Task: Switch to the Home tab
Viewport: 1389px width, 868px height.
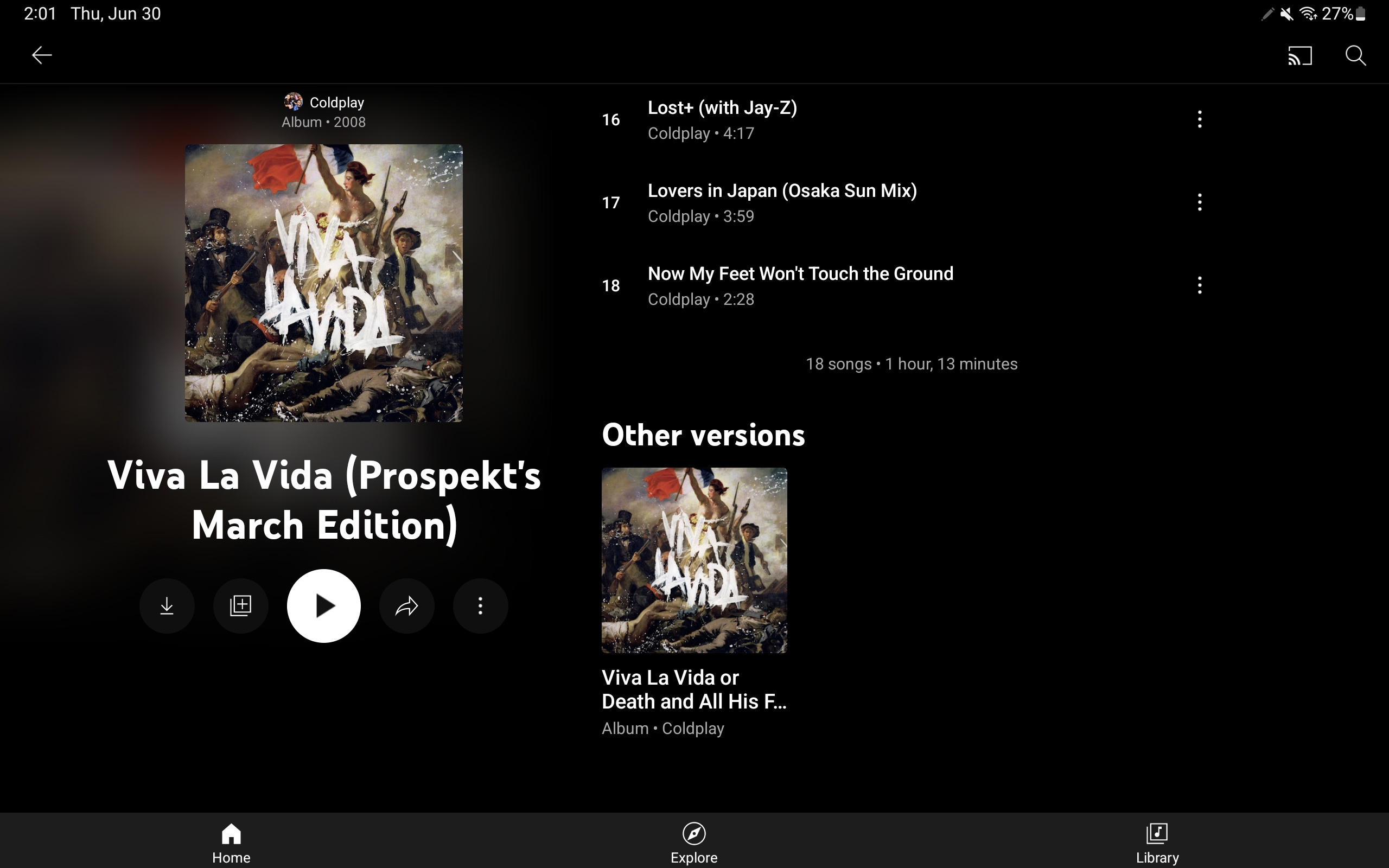Action: click(231, 843)
